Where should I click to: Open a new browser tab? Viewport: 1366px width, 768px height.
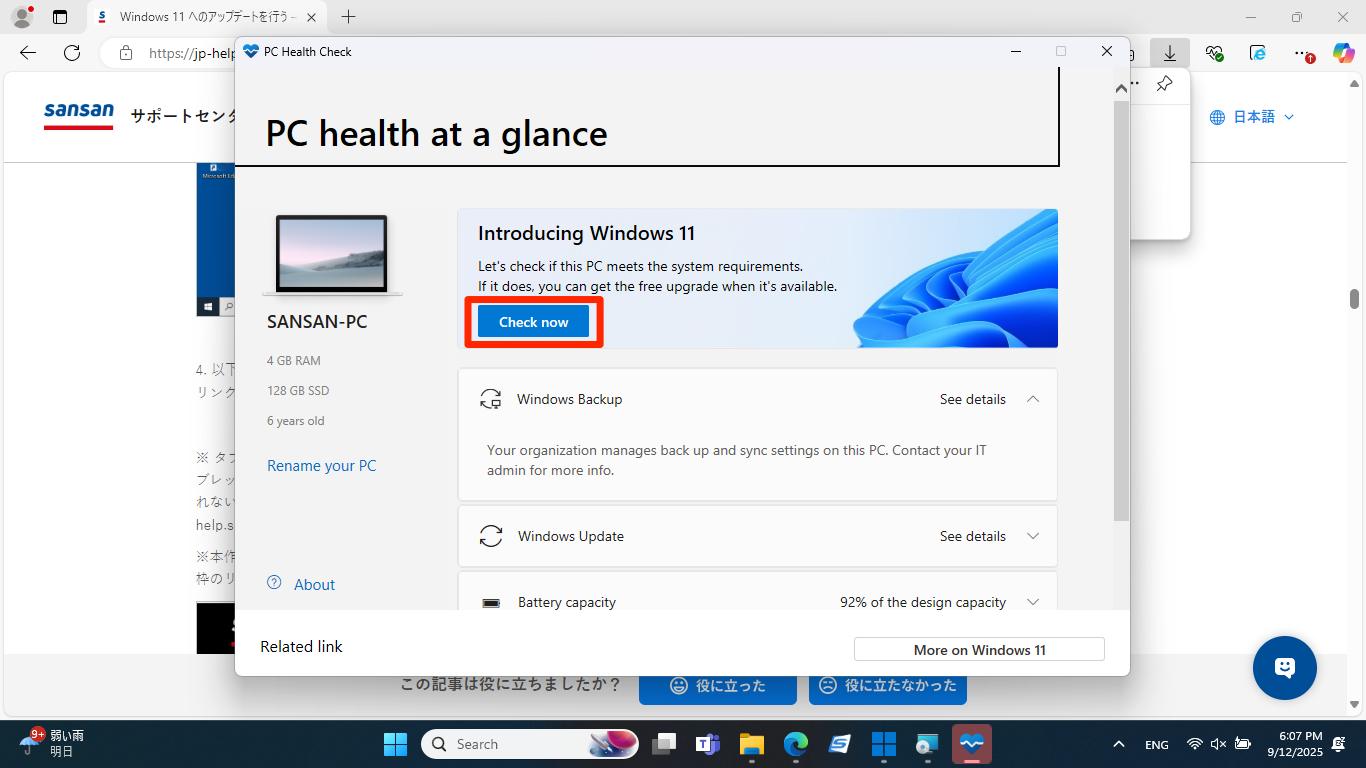pos(348,17)
